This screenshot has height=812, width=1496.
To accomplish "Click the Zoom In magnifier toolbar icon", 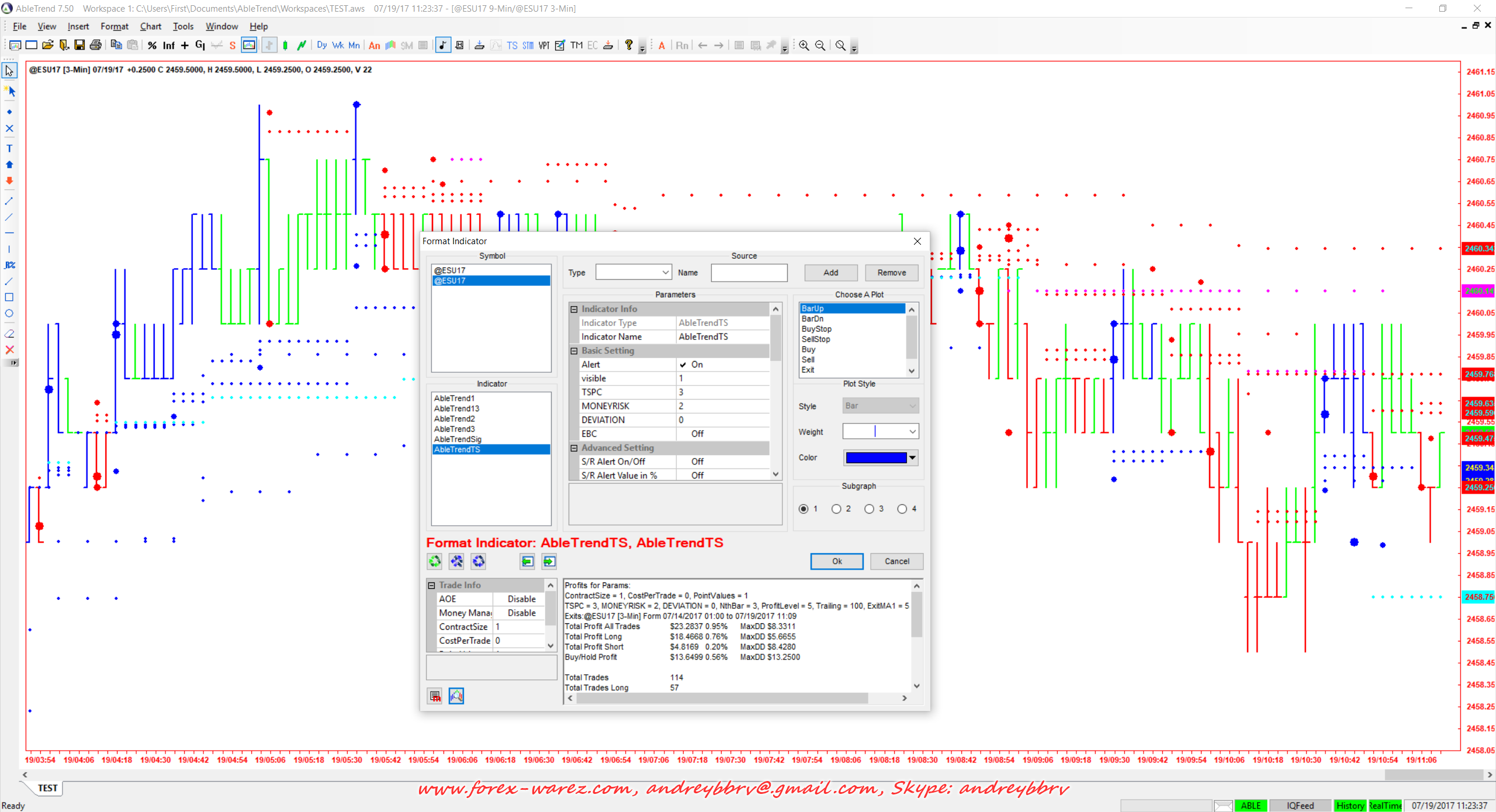I will pos(804,46).
